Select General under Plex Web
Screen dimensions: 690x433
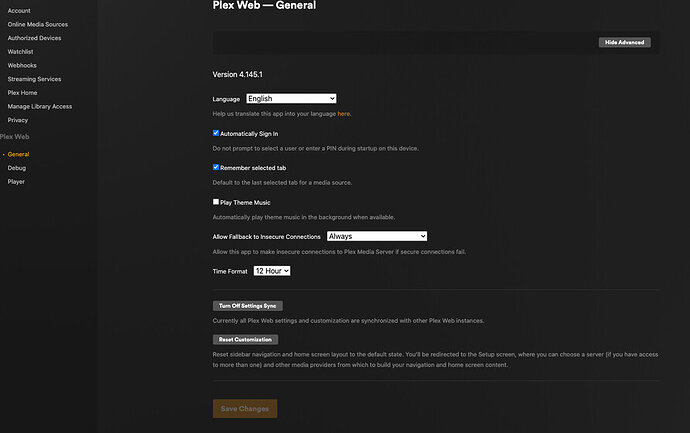click(x=18, y=154)
